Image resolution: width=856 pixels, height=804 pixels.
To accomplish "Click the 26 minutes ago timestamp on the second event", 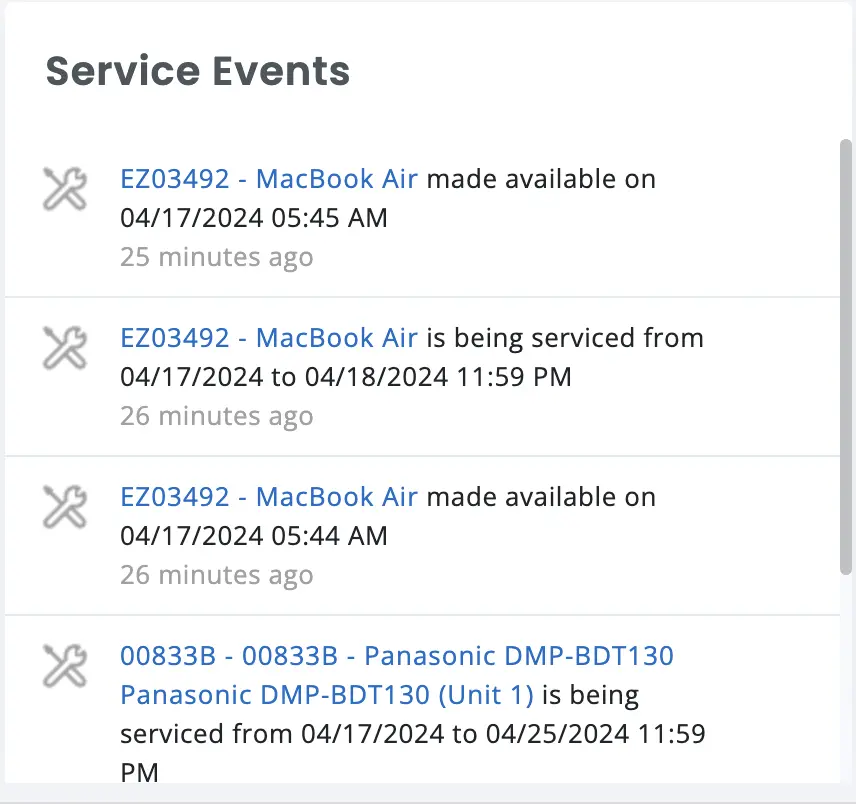I will coord(216,416).
